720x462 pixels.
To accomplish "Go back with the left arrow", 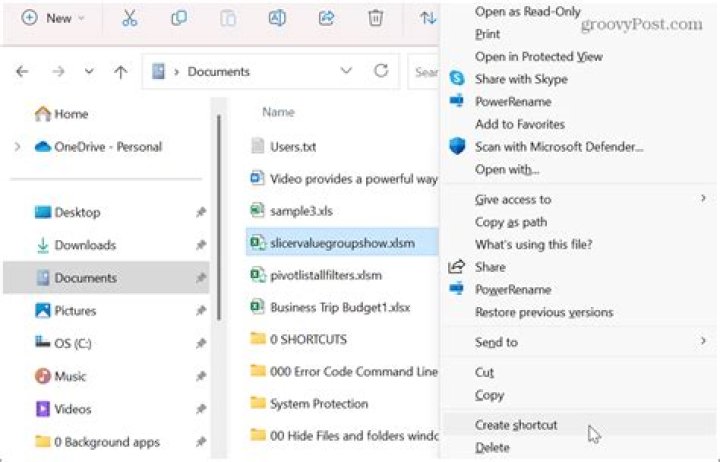I will coord(22,72).
